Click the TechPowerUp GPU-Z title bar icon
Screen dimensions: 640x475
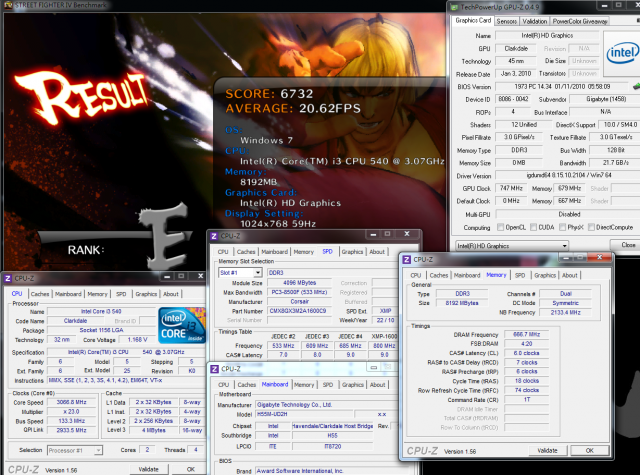point(454,7)
